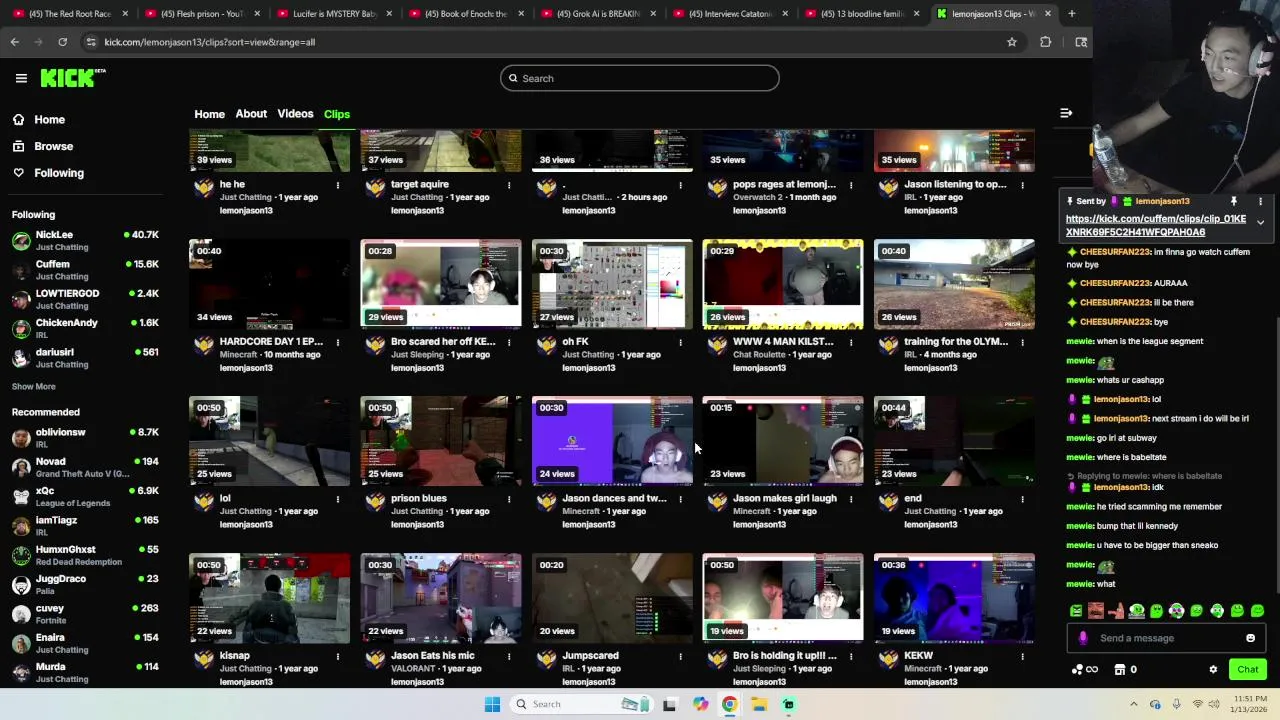
Task: Click the Kick logo
Action: pyautogui.click(x=72, y=78)
